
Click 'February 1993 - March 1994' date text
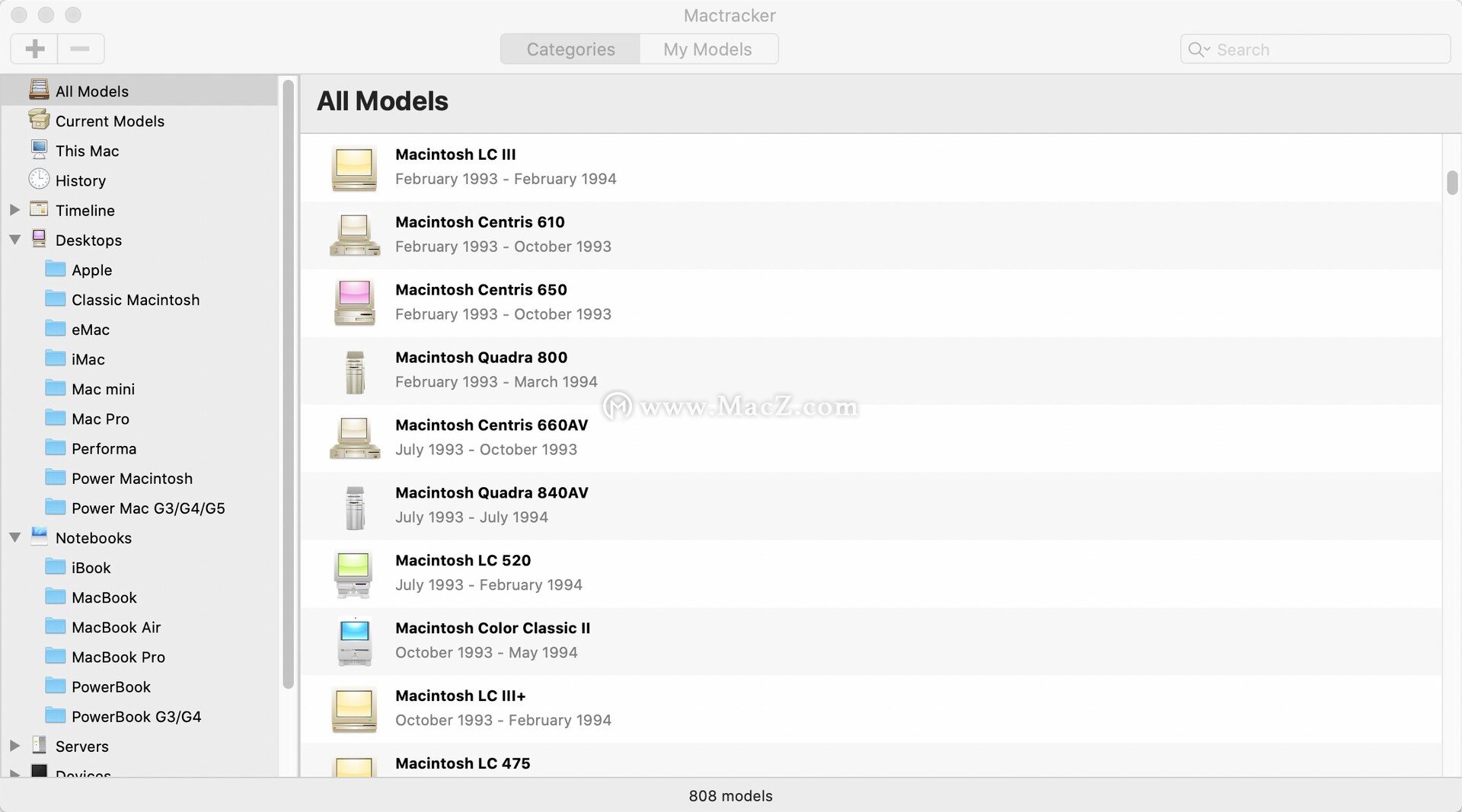(x=496, y=382)
